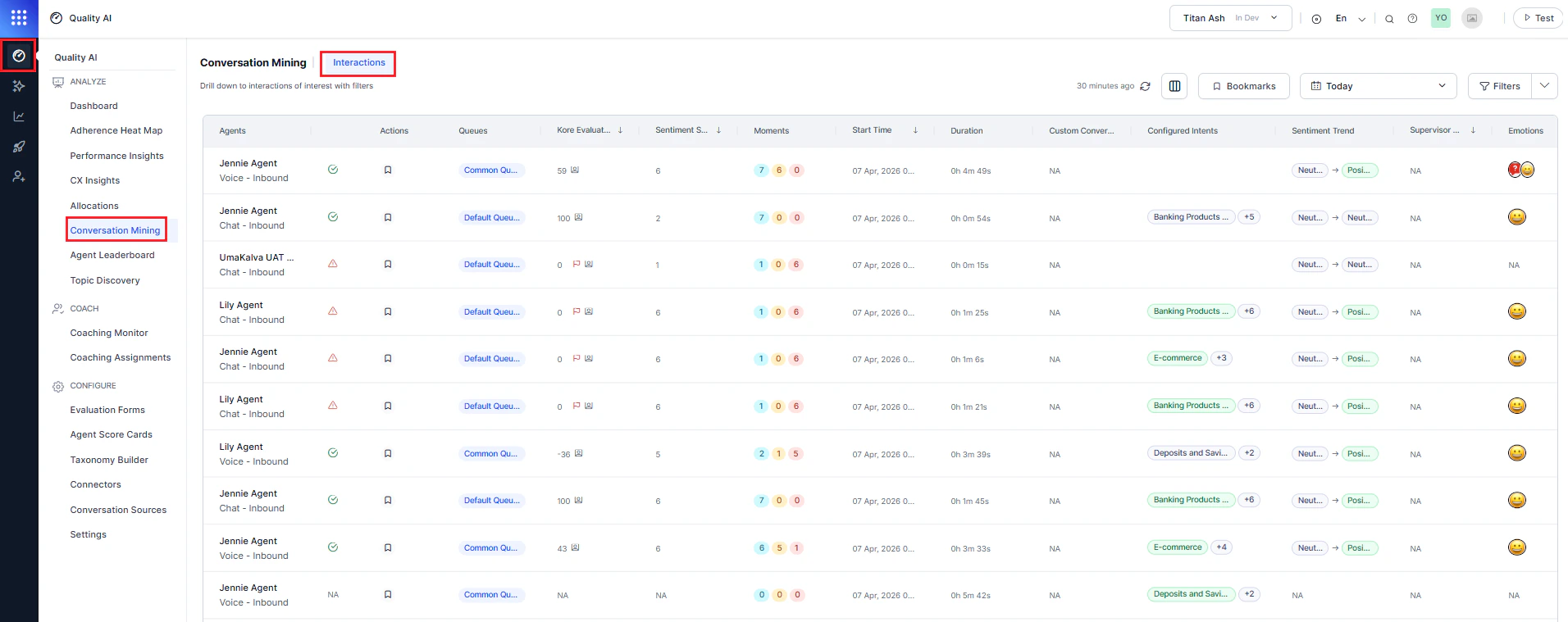The image size is (1568, 622).
Task: Open the add user sidebar icon
Action: coord(19,176)
